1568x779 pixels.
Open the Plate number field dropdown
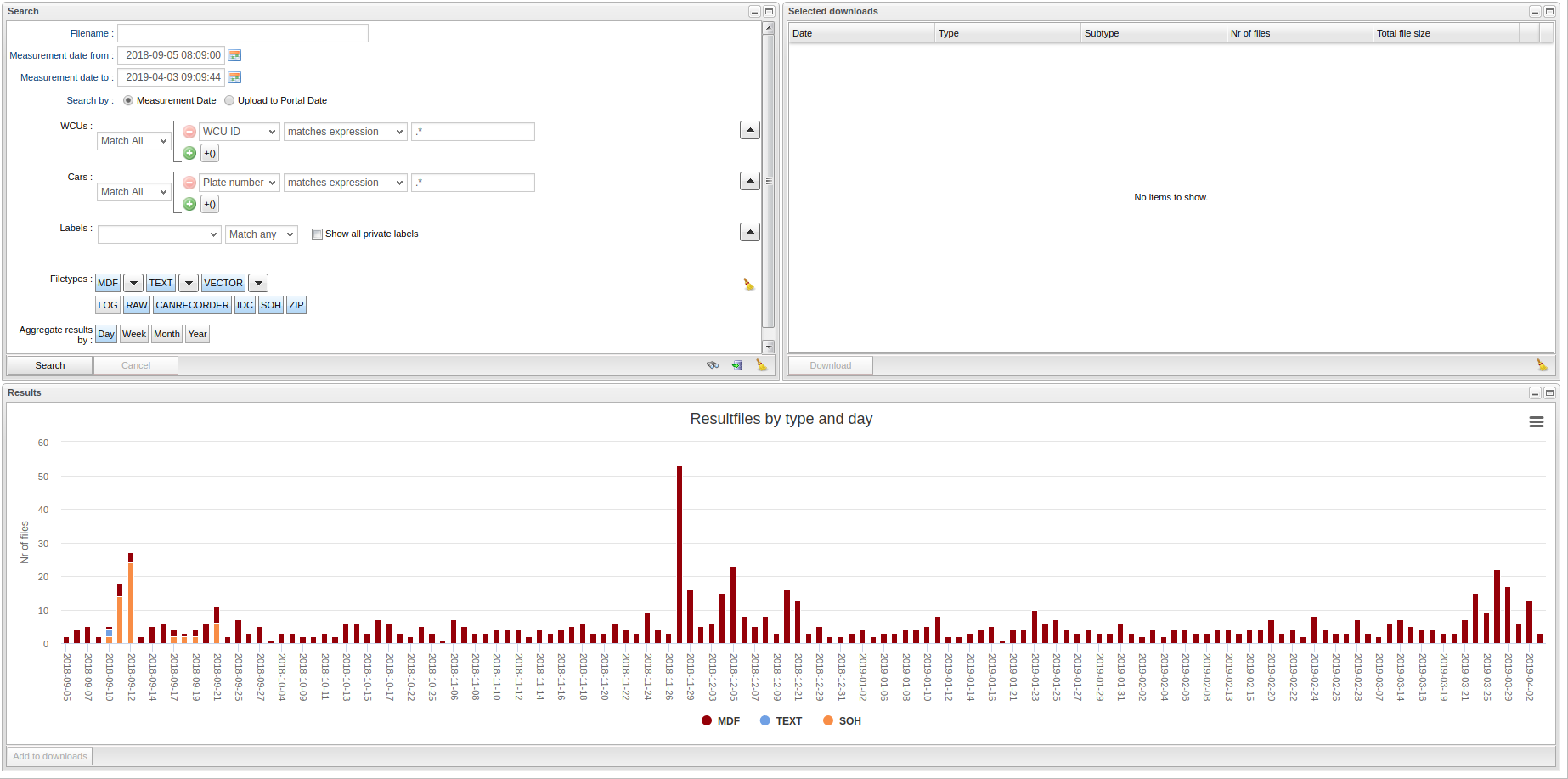point(240,183)
